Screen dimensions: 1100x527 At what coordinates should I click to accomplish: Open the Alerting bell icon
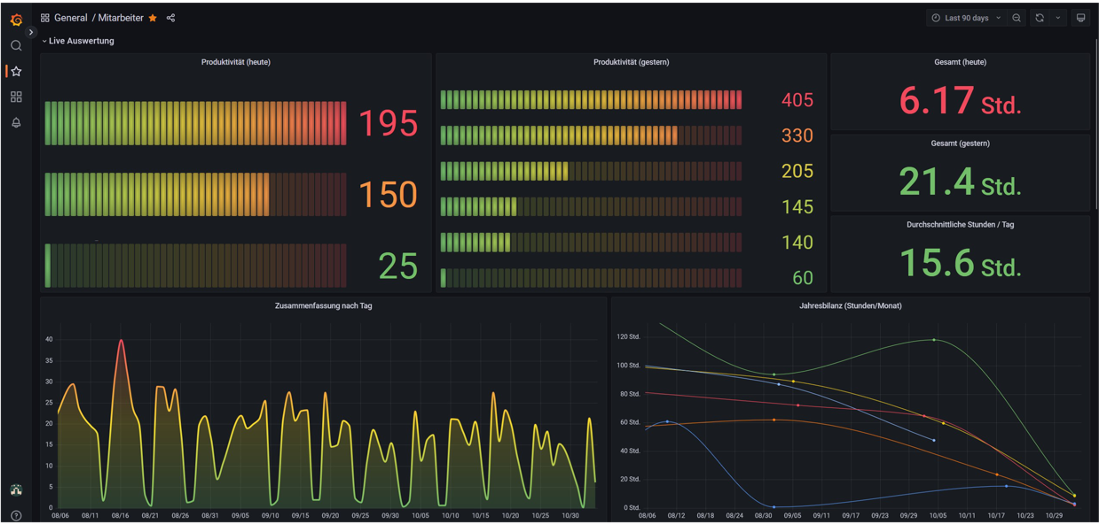click(16, 123)
